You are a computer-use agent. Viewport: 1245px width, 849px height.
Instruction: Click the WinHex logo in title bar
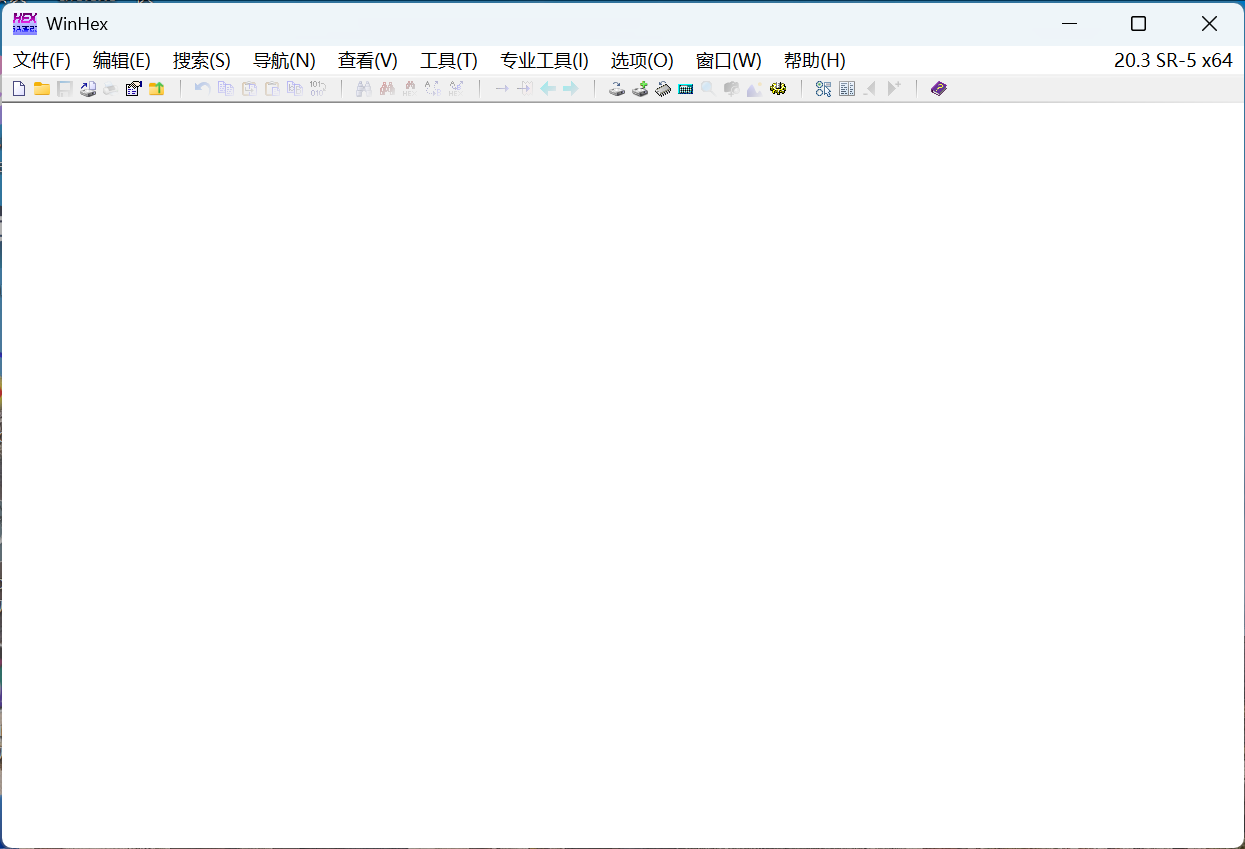(x=25, y=24)
